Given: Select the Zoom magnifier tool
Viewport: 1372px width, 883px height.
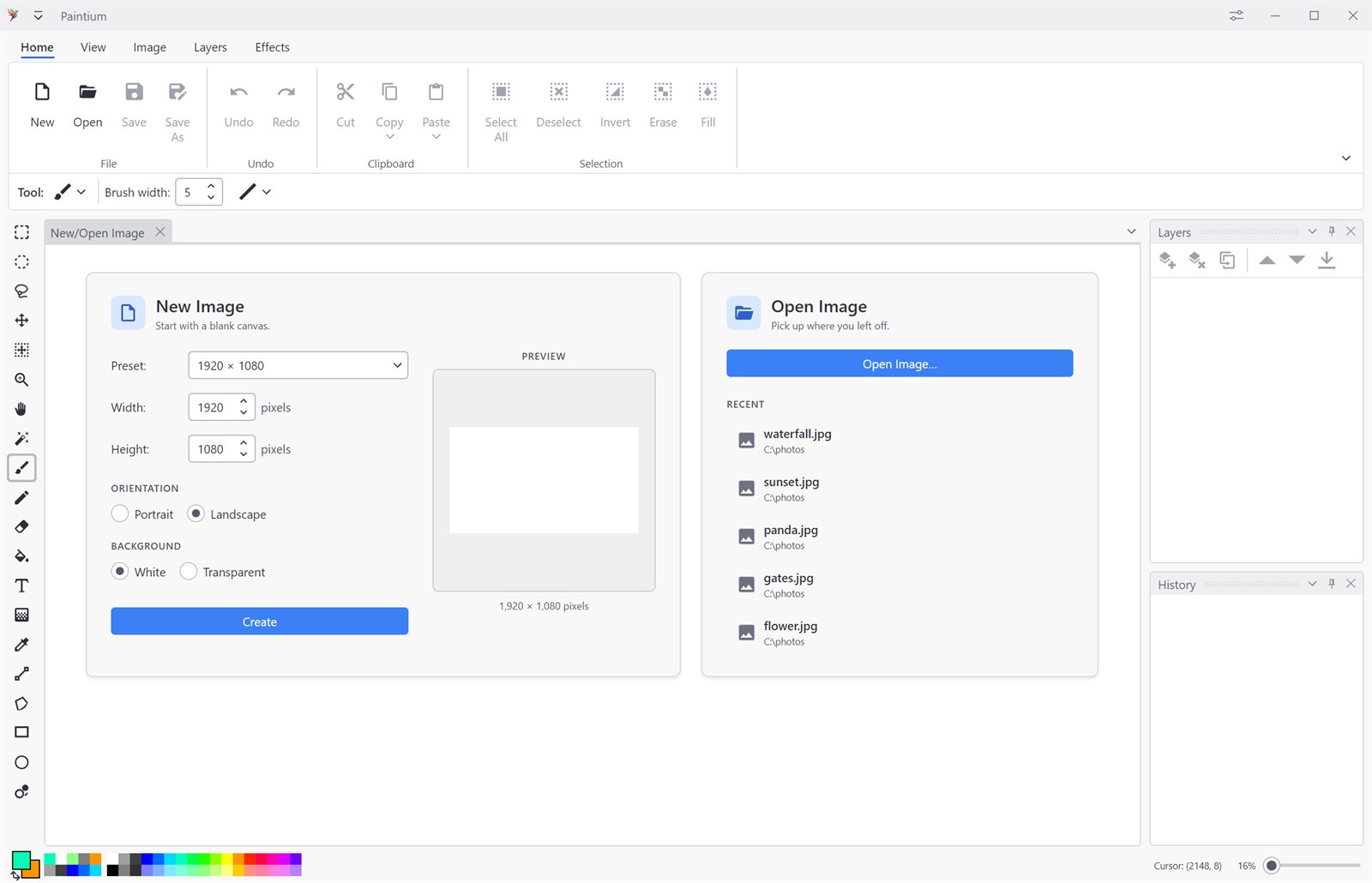Looking at the screenshot, I should [x=21, y=380].
